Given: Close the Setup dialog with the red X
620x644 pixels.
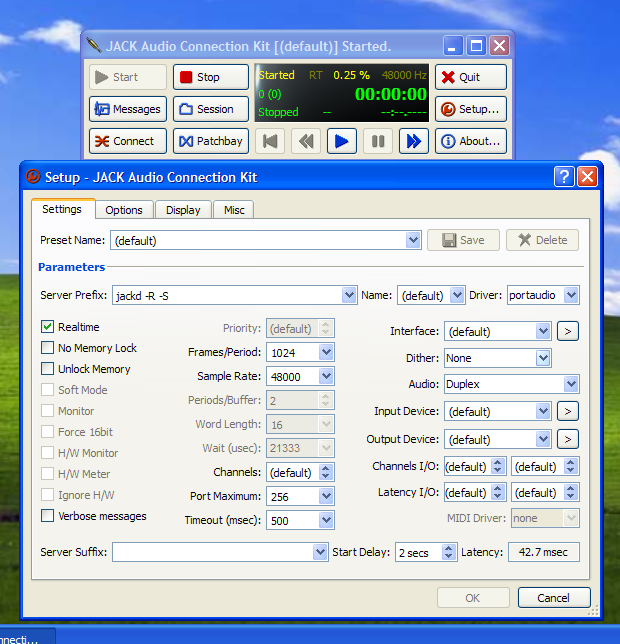Looking at the screenshot, I should (x=588, y=177).
